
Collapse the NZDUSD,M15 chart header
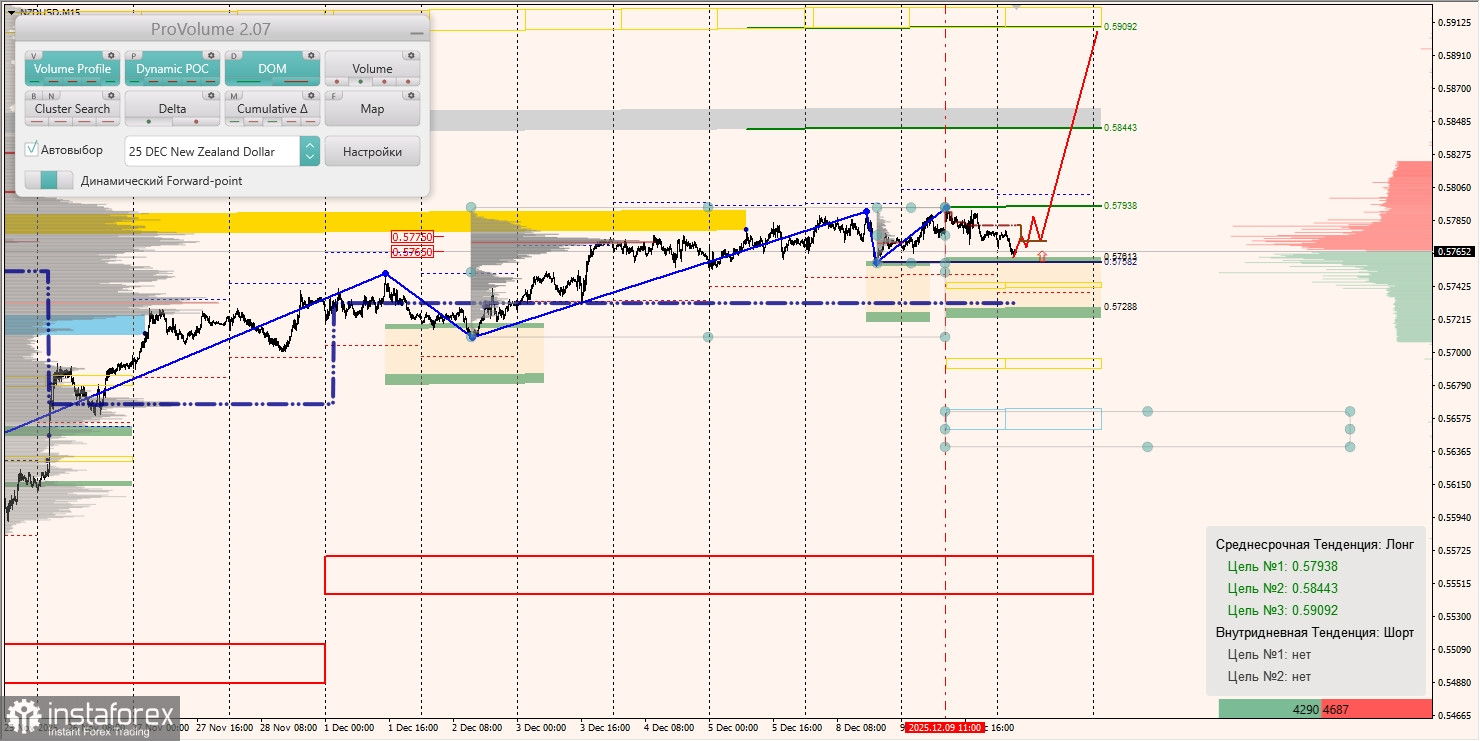[10, 12]
